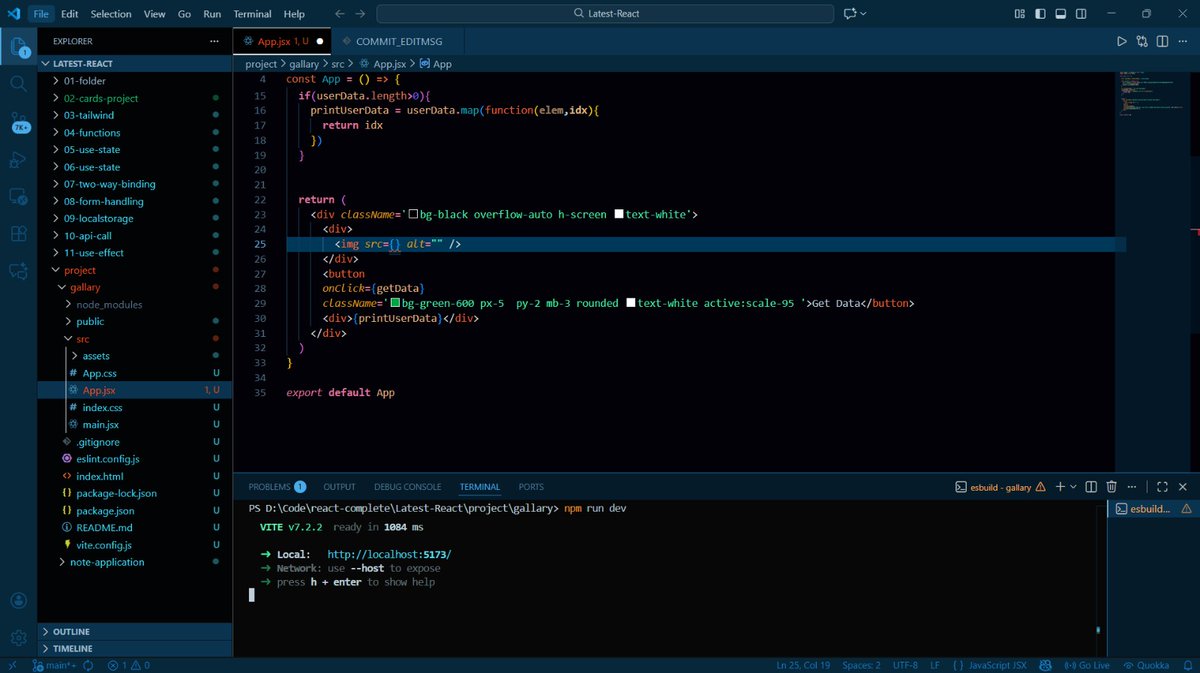This screenshot has width=1200, height=673.
Task: Open the Explorer view in activity bar
Action: coord(18,47)
